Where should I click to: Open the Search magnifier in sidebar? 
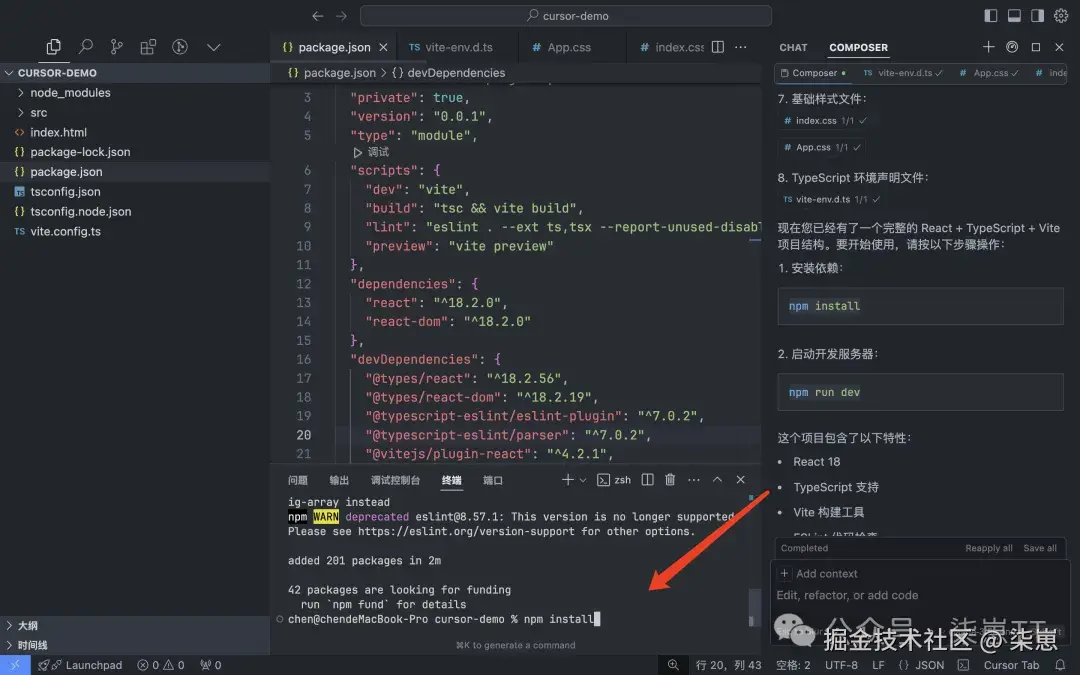click(x=85, y=47)
